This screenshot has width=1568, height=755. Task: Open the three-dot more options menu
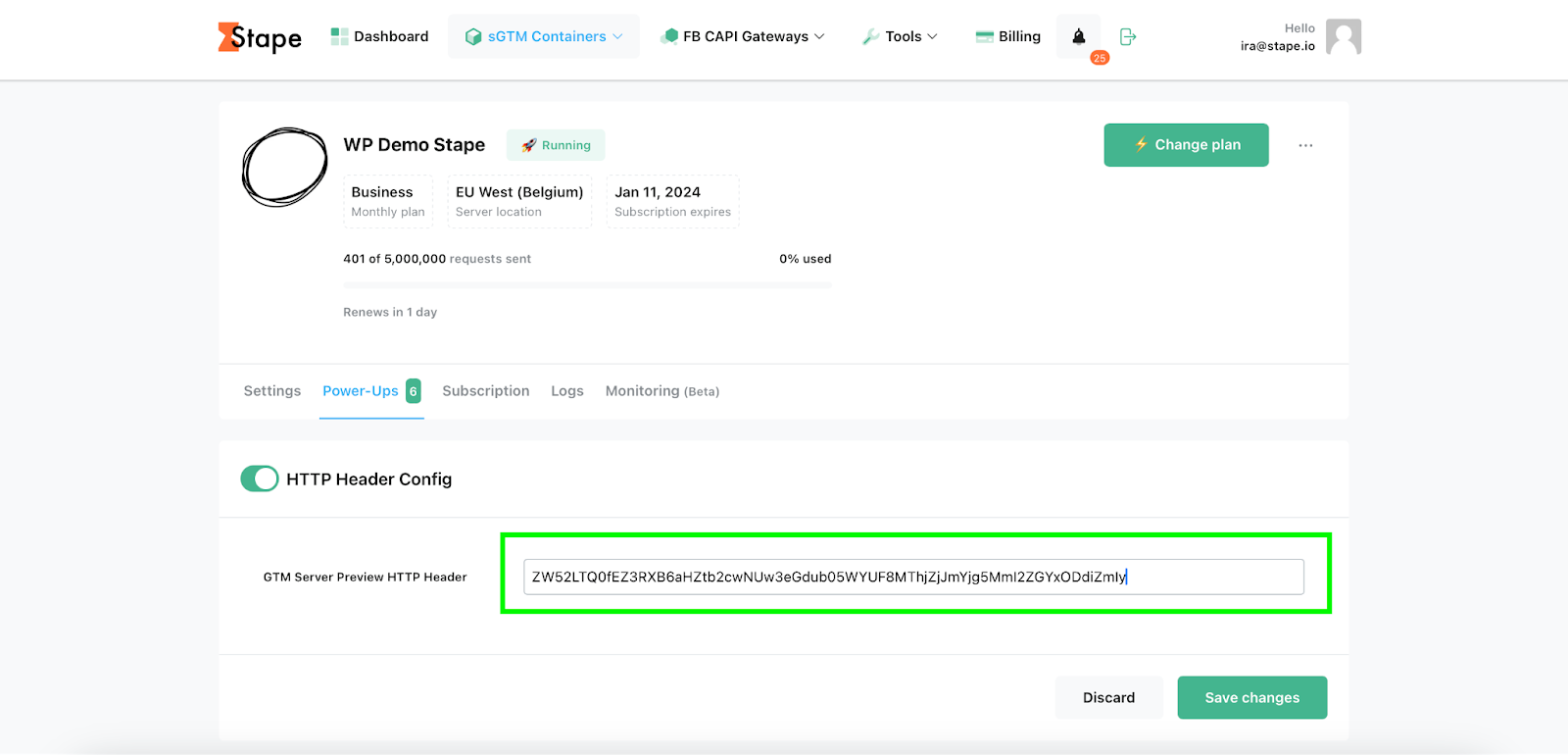[x=1305, y=145]
